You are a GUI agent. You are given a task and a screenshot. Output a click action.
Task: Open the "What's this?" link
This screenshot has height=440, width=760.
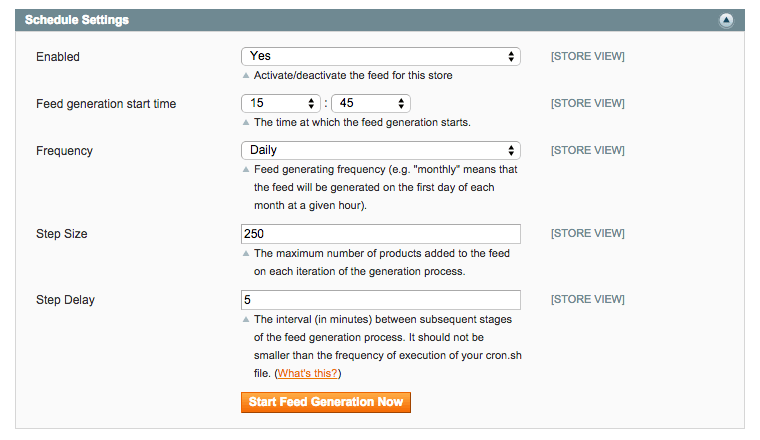[308, 373]
